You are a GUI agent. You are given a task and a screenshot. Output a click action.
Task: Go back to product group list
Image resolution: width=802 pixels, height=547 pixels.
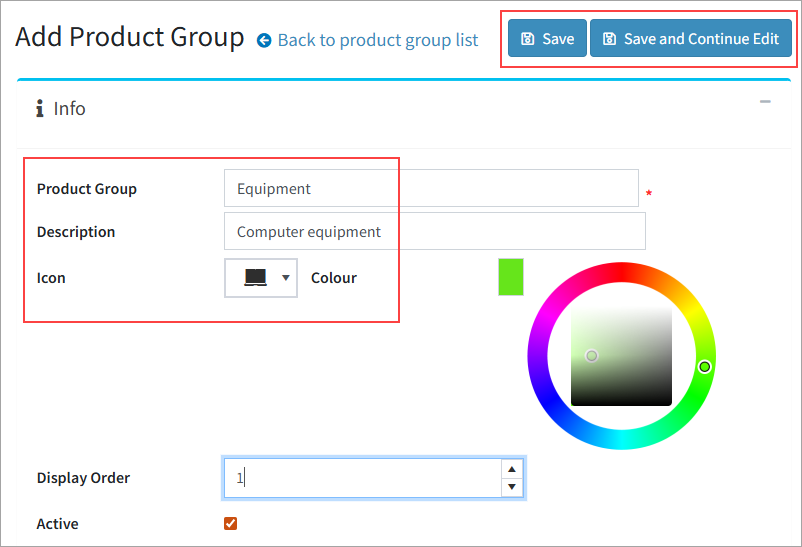pyautogui.click(x=377, y=40)
